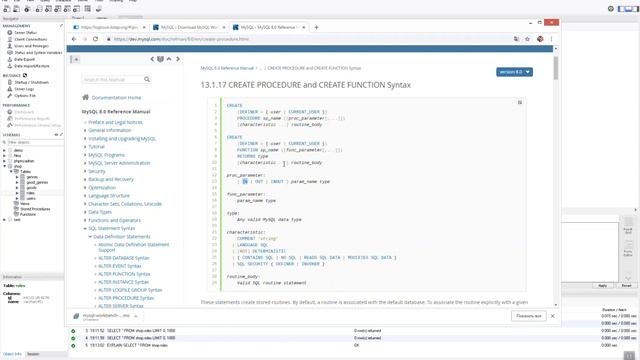The height and width of the screenshot is (360, 640).
Task: Open the Performance Dashboard item
Action: pos(24,112)
